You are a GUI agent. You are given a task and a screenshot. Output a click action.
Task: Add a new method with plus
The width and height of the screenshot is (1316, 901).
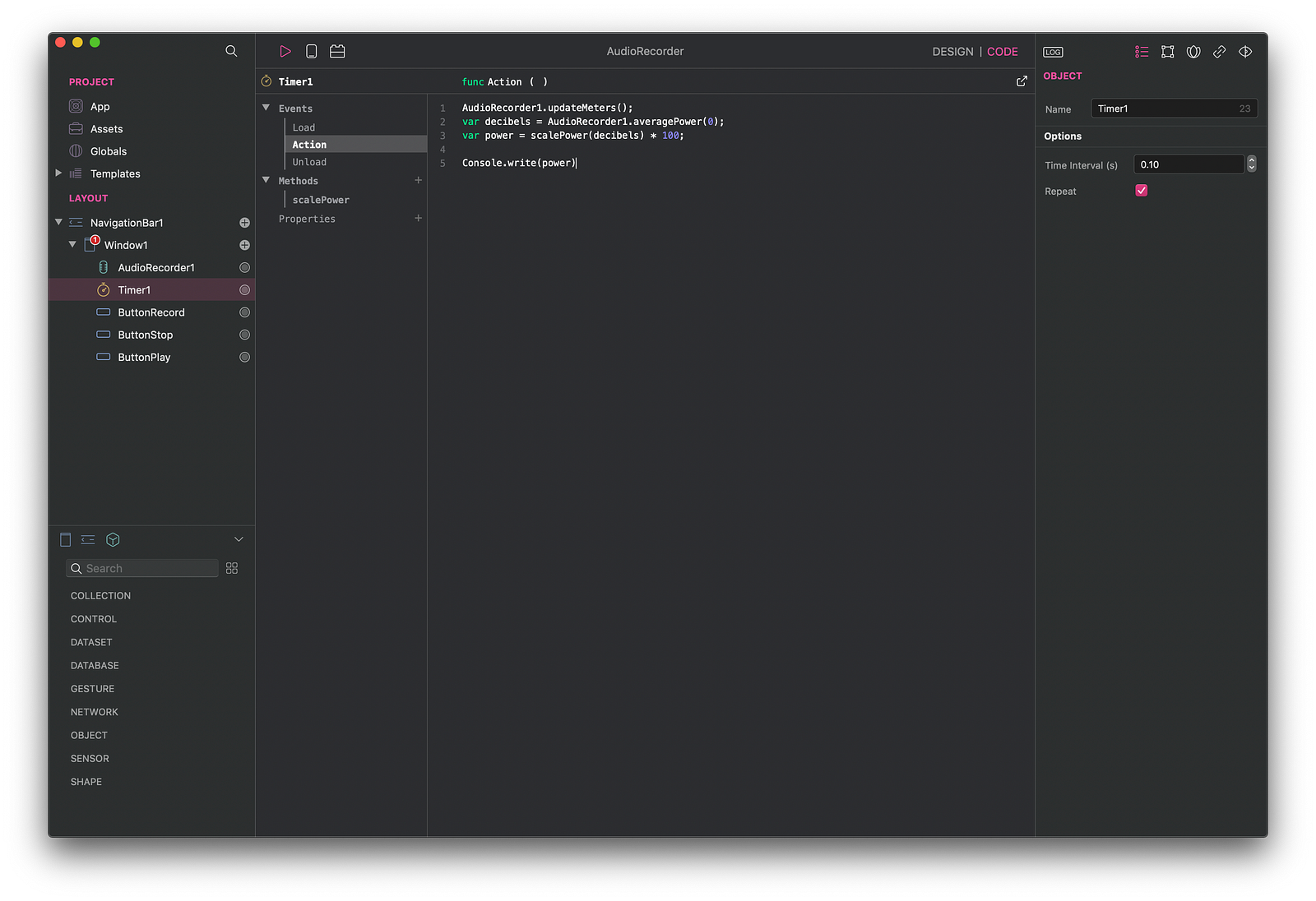click(418, 181)
